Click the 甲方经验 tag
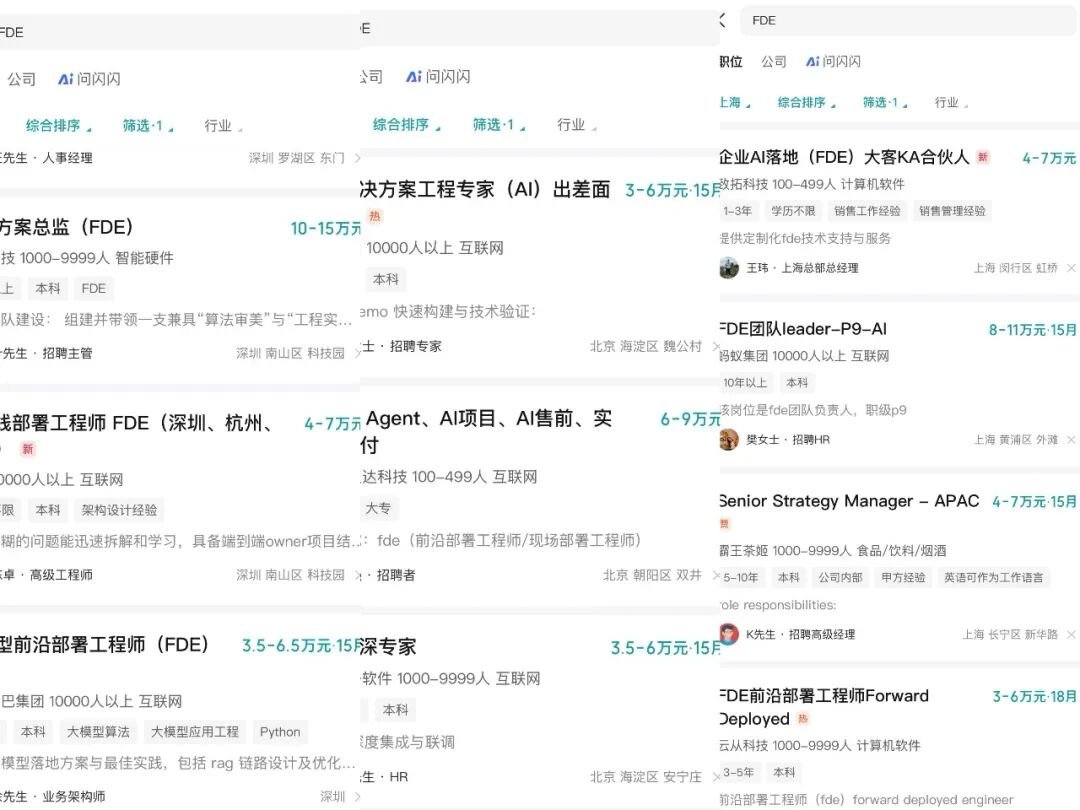1080x810 pixels. pos(903,578)
